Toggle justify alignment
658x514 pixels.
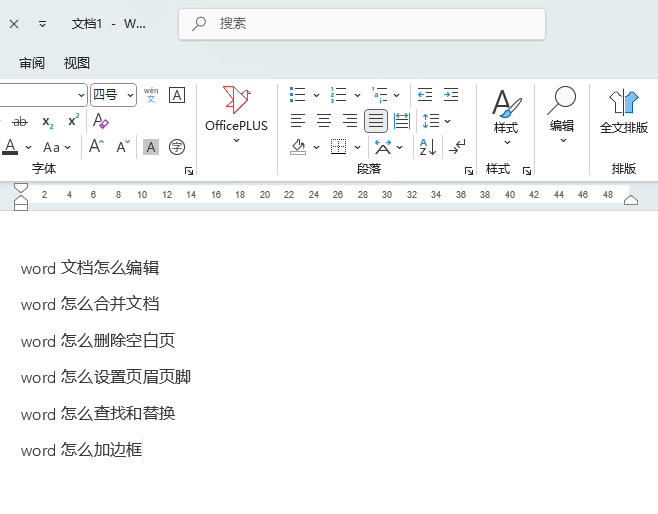click(x=376, y=121)
